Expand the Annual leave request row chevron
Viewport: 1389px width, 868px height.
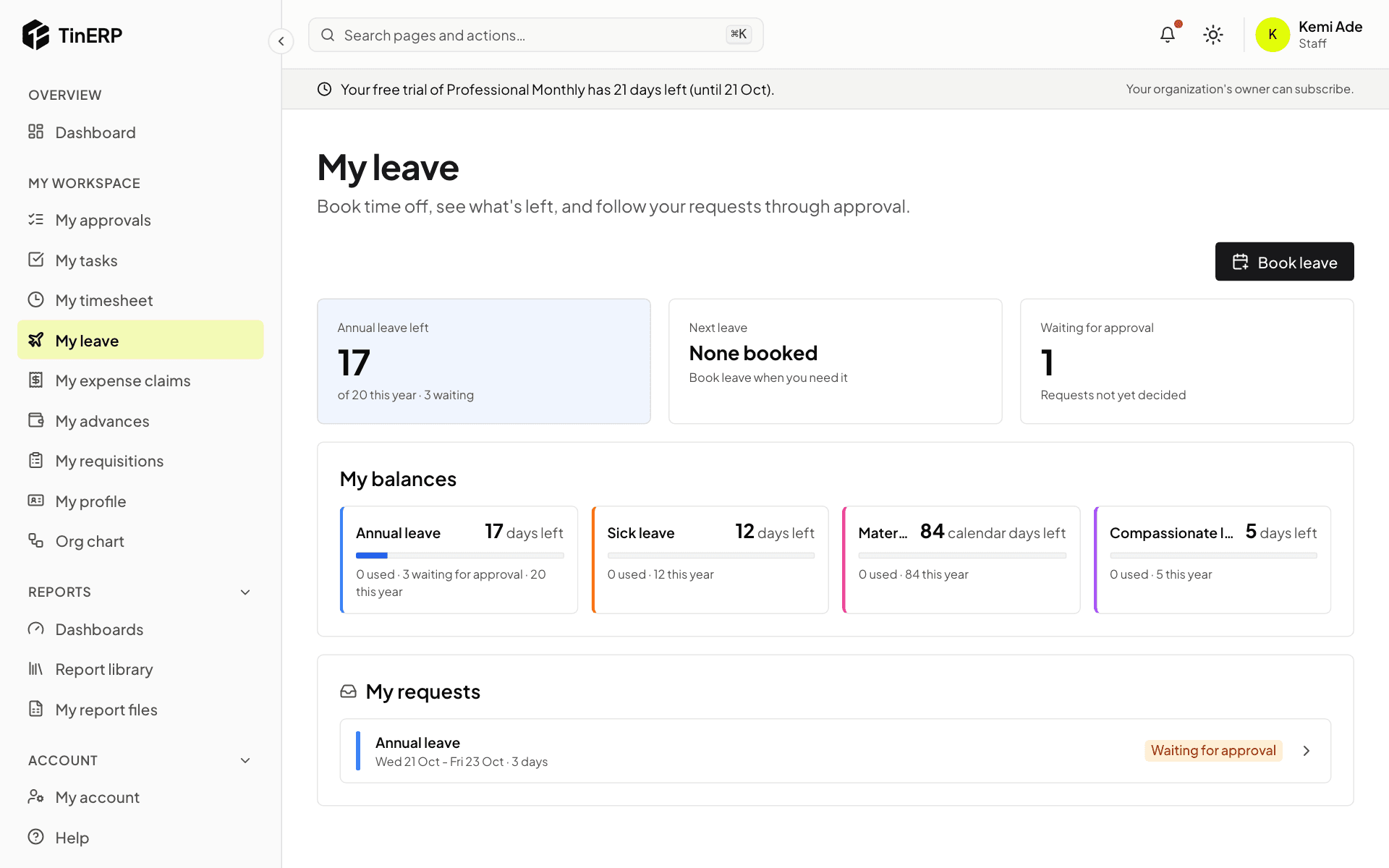point(1307,751)
